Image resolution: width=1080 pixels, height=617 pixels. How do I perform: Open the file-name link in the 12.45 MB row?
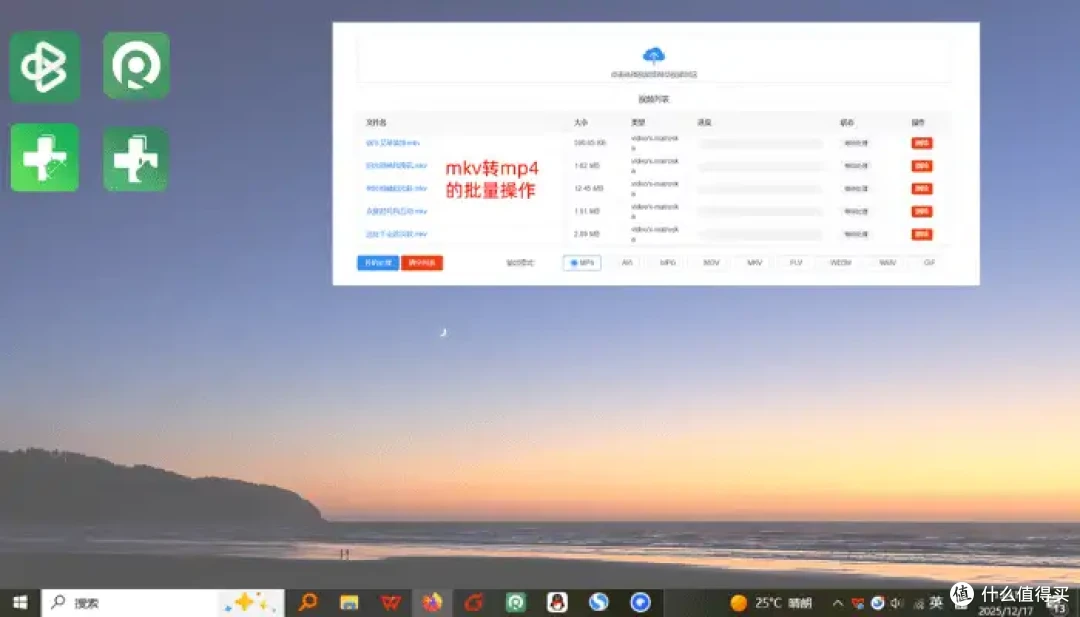pos(396,189)
